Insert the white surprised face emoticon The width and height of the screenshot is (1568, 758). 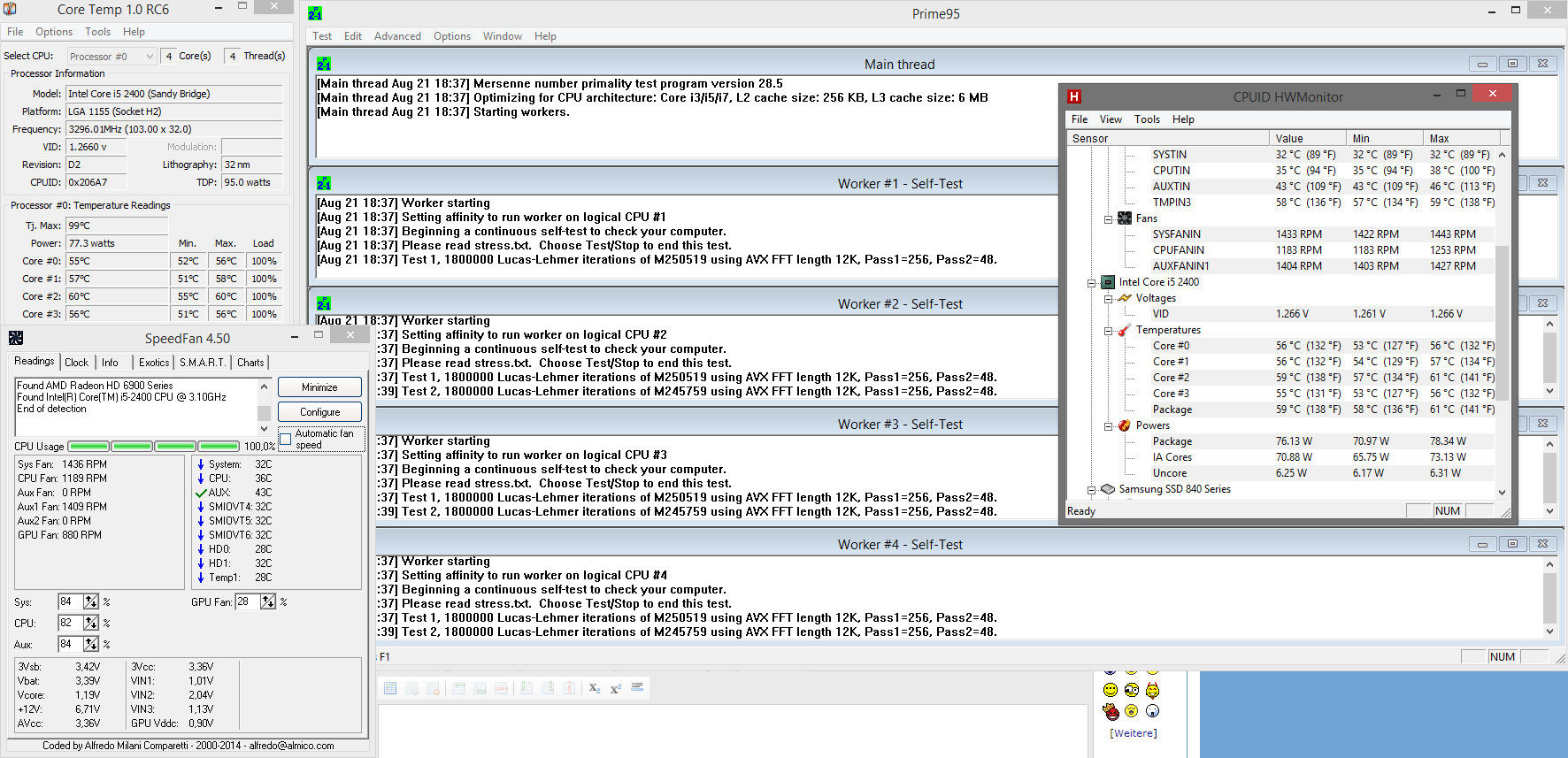coord(1152,710)
